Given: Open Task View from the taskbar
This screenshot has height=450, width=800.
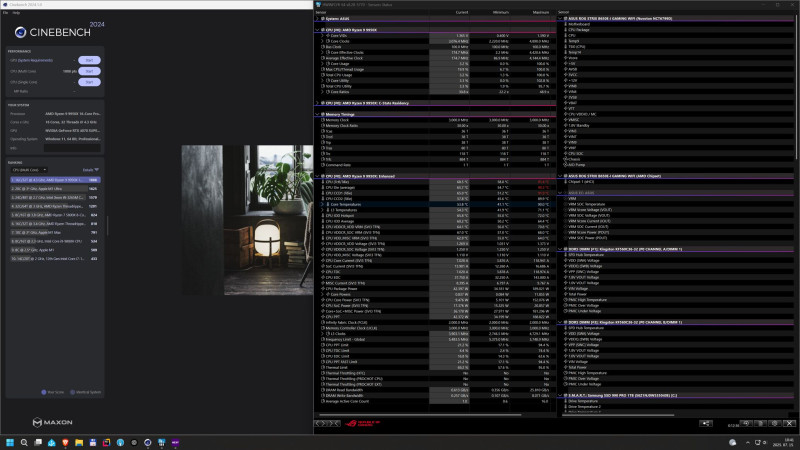Looking at the screenshot, I should (x=38, y=442).
